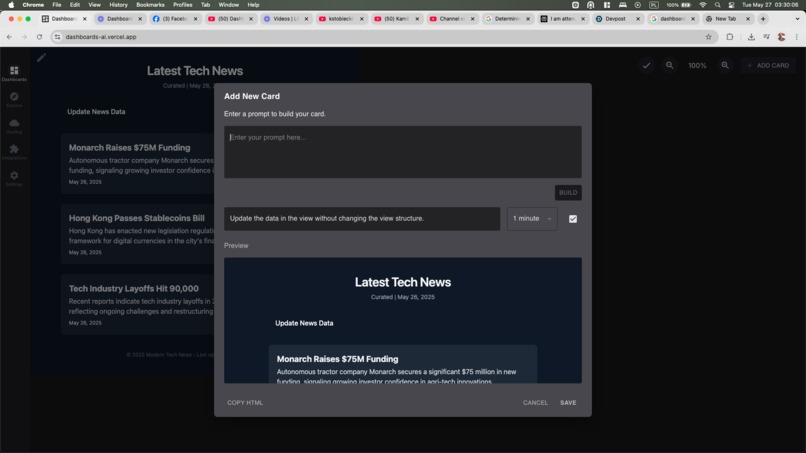Open macOS Spotlight search icon

coord(718,5)
